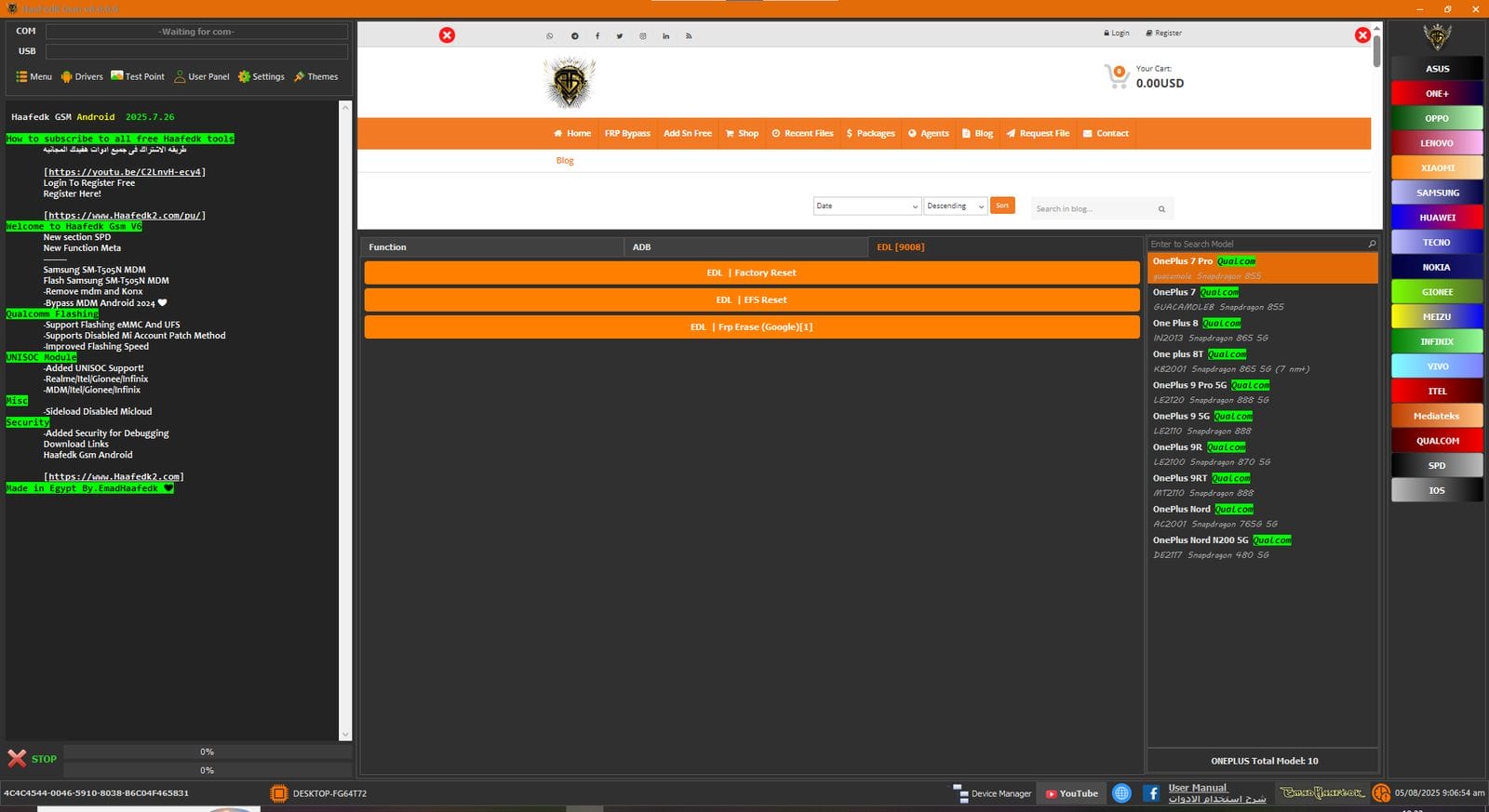
Task: Click the USB port field
Action: click(x=196, y=51)
